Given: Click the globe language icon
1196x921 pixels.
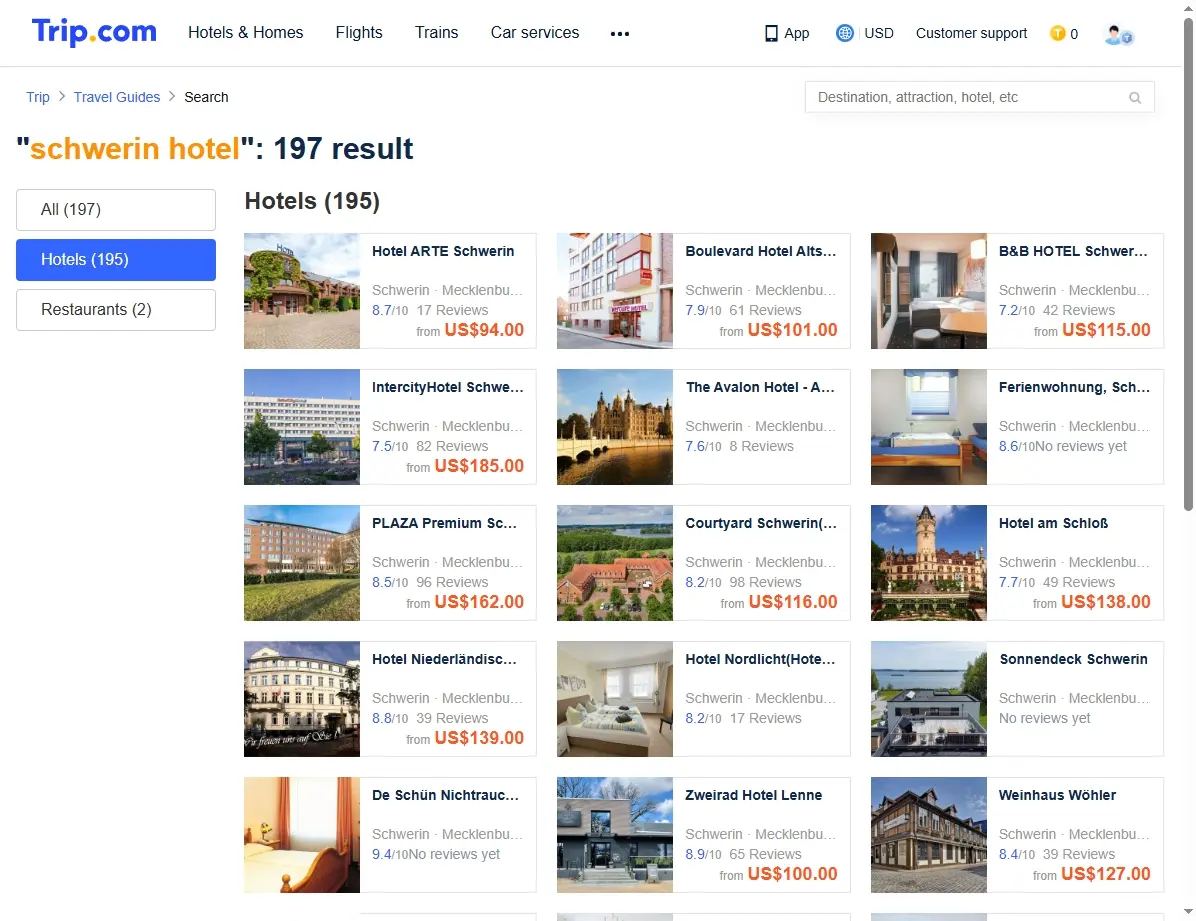Looking at the screenshot, I should click(x=844, y=33).
